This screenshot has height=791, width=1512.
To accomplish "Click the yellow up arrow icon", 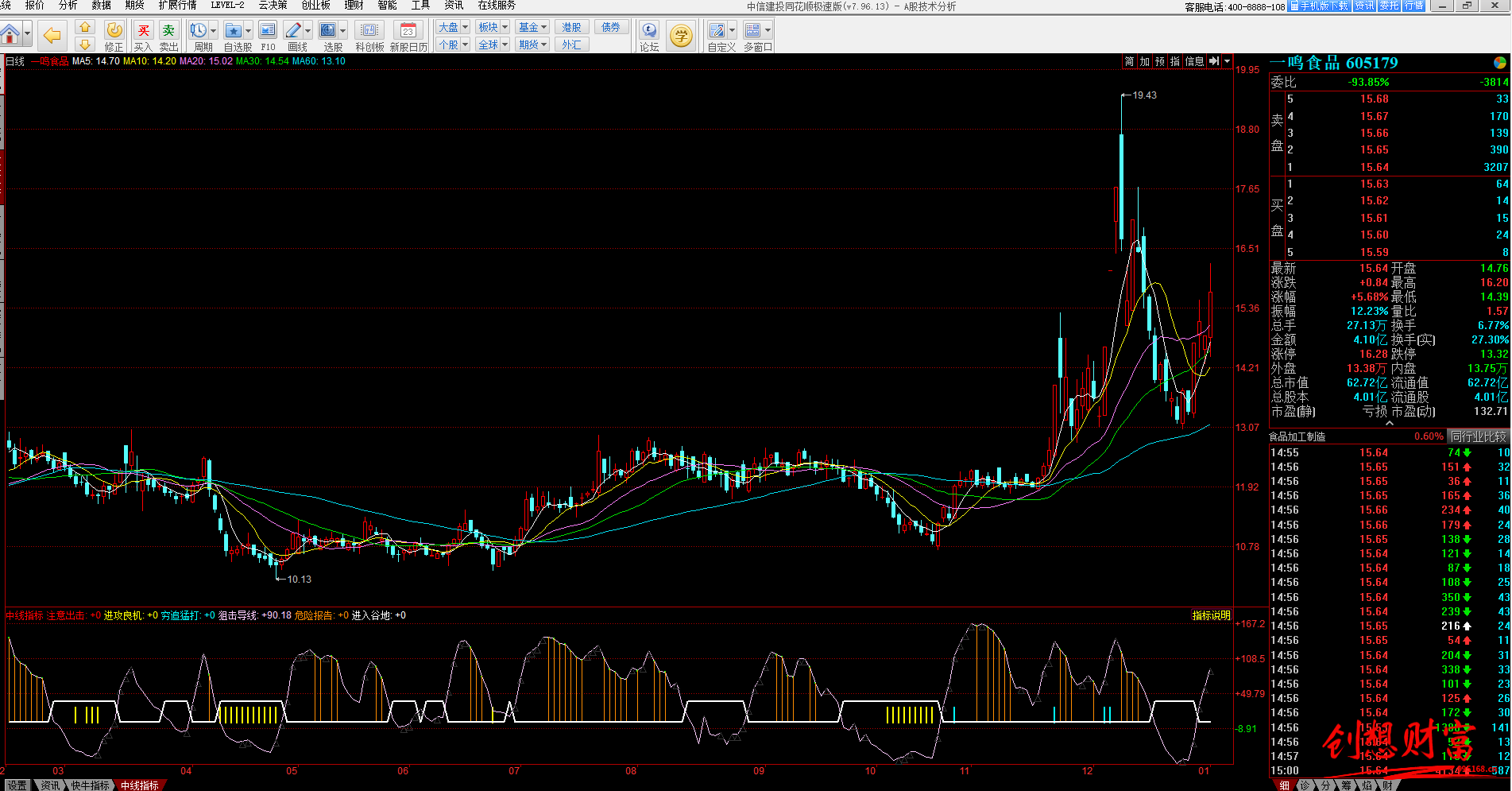I will 85,28.
